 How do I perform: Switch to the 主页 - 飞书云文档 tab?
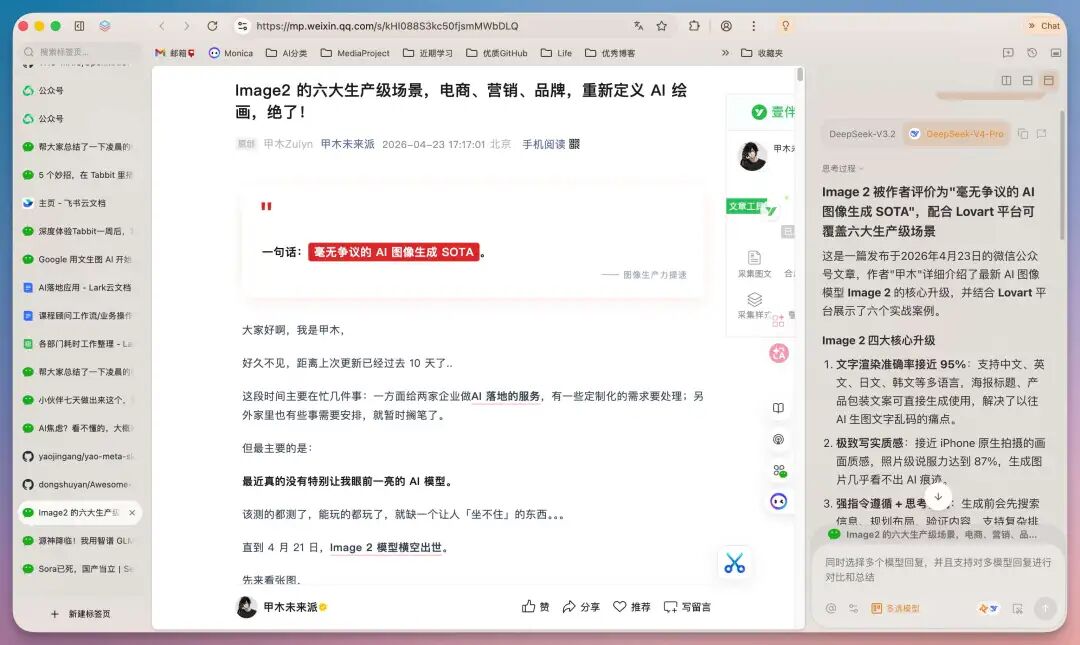tap(81, 203)
